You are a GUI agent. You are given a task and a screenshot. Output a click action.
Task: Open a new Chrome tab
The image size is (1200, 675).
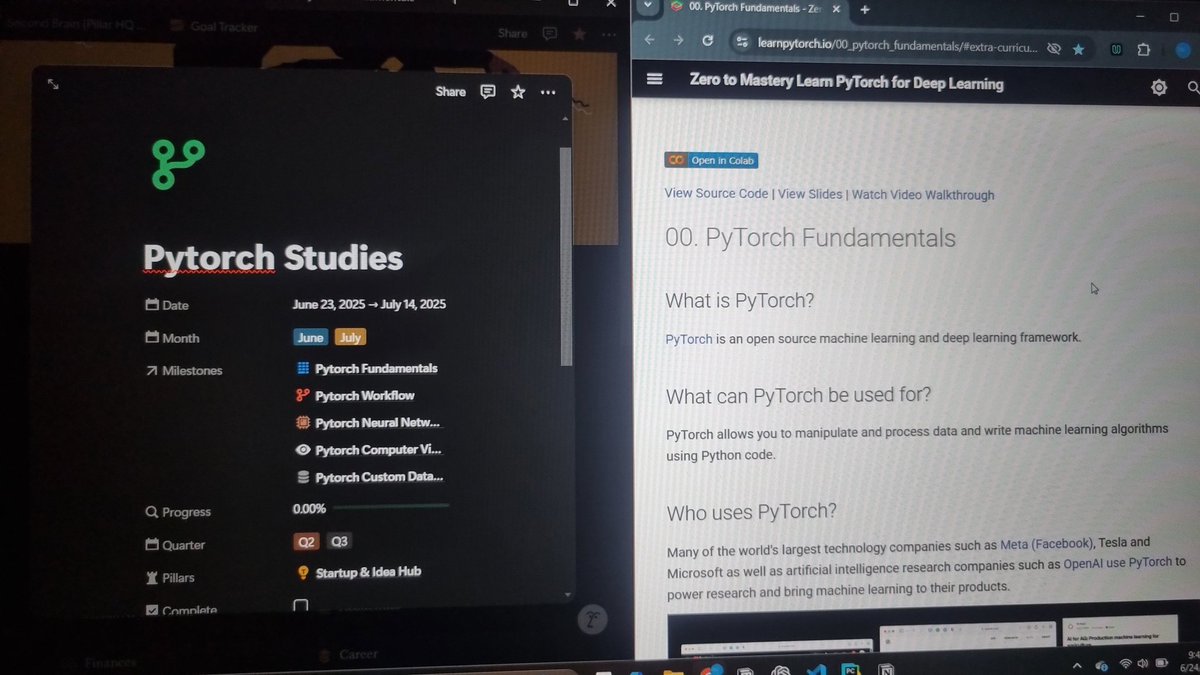tap(865, 9)
